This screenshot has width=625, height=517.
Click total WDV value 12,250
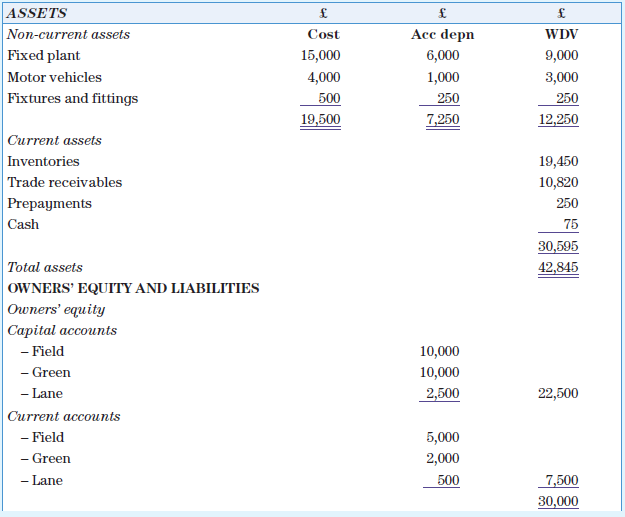pos(558,119)
